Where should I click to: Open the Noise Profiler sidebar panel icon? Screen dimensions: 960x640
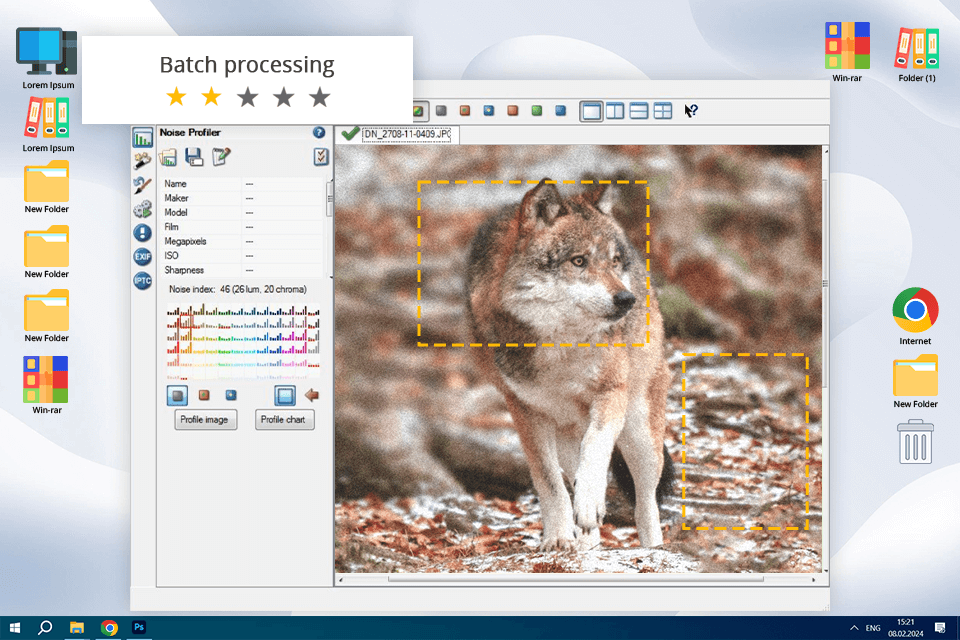pyautogui.click(x=143, y=138)
